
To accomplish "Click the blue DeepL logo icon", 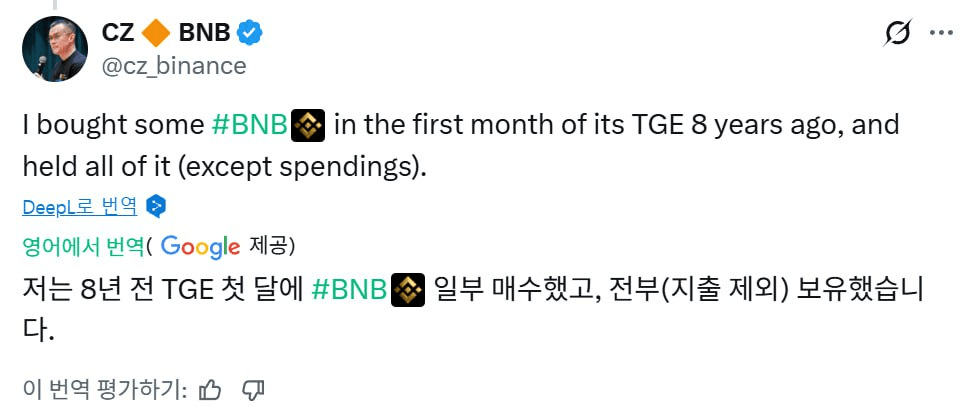I will (x=155, y=207).
